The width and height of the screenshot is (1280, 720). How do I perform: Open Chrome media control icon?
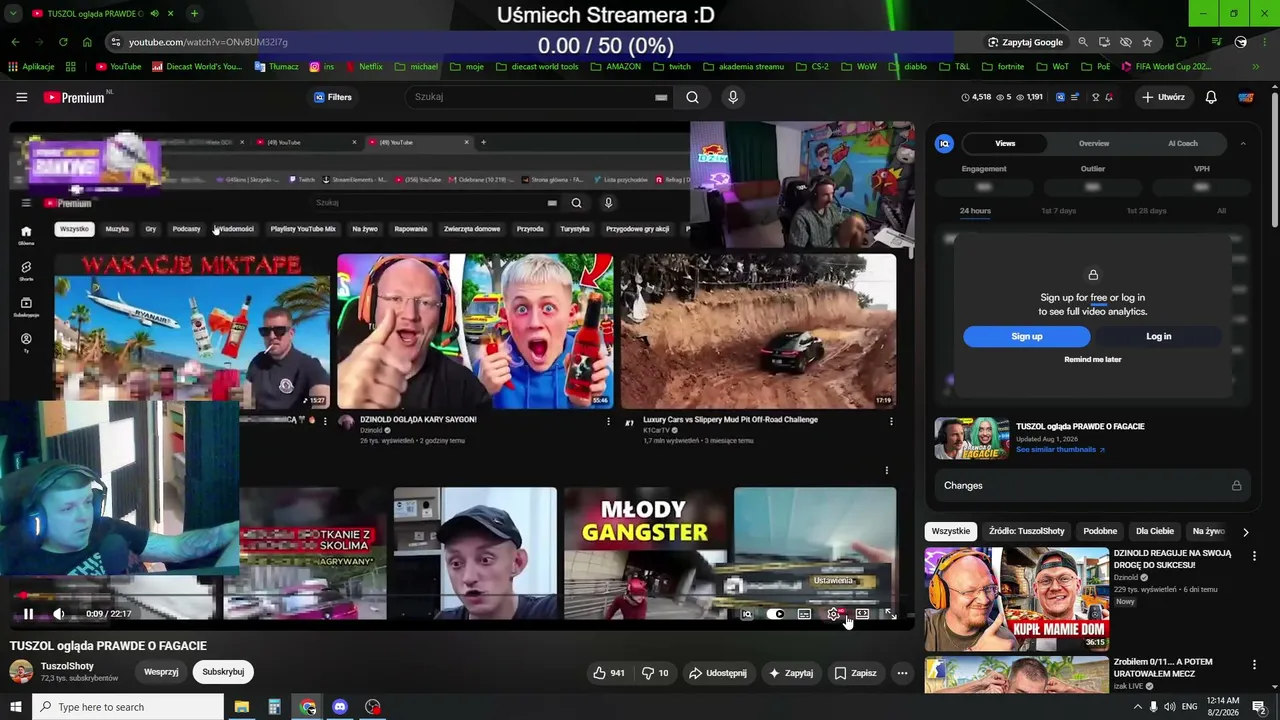pyautogui.click(x=1216, y=42)
